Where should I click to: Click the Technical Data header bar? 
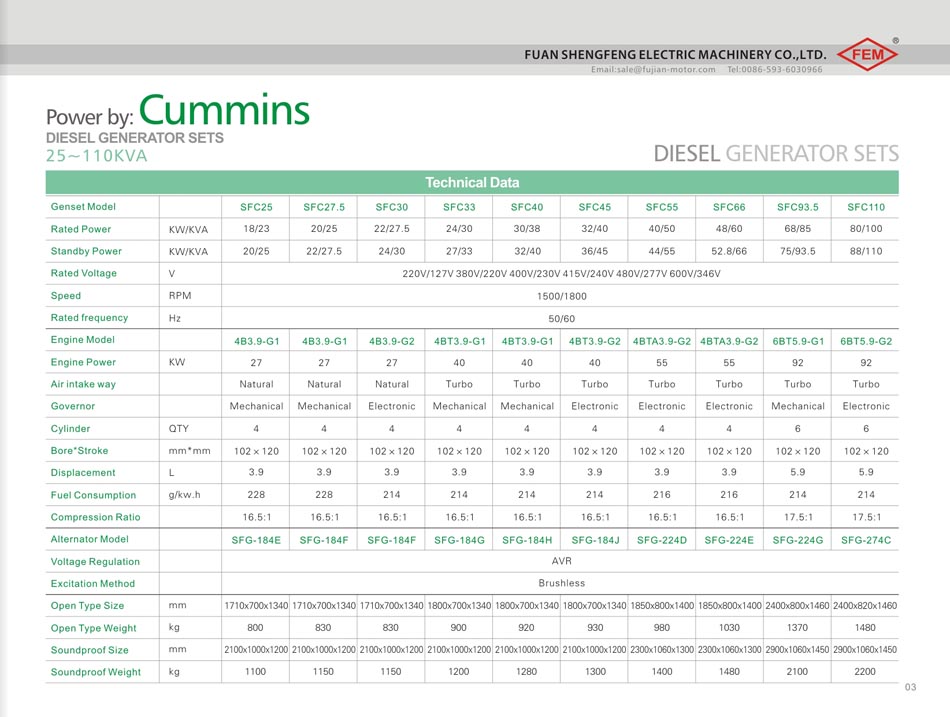(472, 182)
